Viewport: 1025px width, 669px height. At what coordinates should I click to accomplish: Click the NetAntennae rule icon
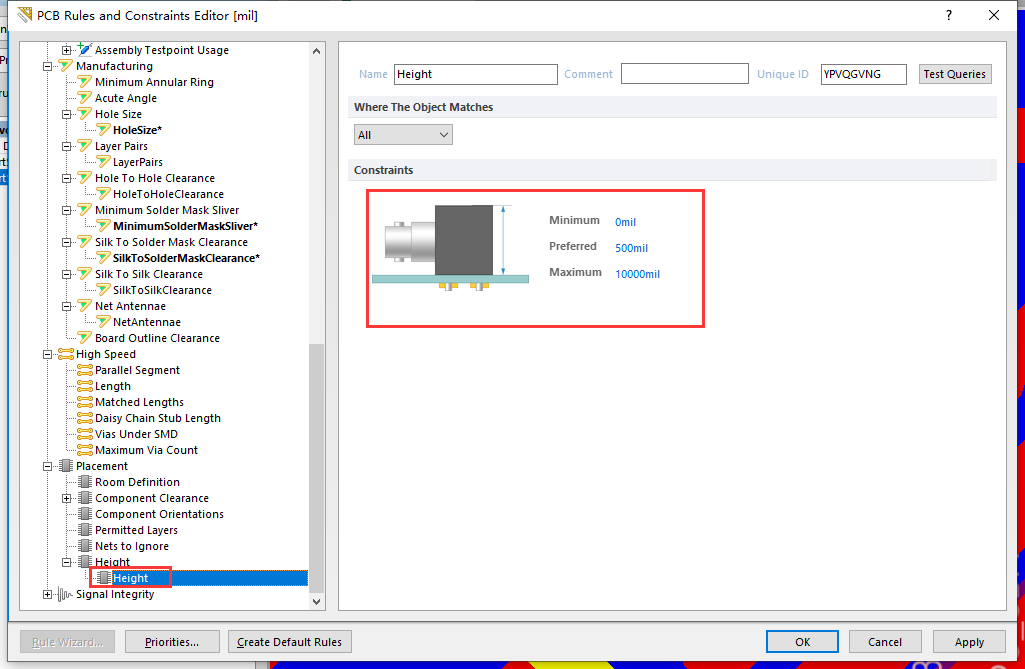[103, 322]
